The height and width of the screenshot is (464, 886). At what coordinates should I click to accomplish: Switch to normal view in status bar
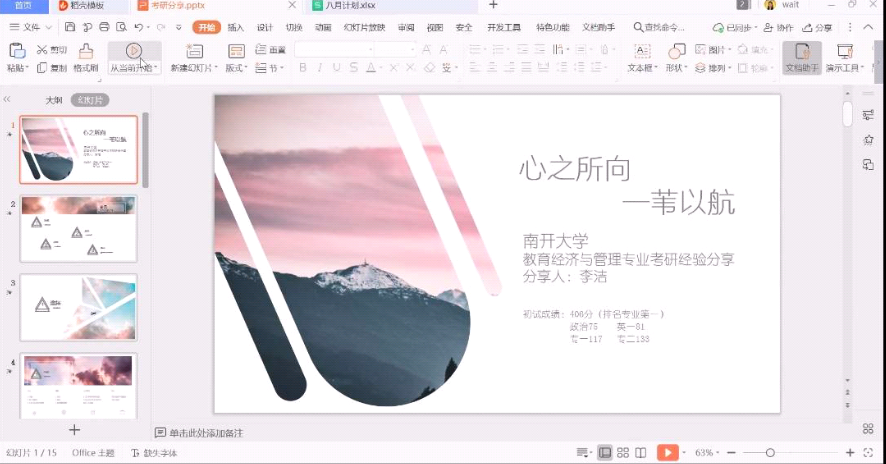click(605, 453)
